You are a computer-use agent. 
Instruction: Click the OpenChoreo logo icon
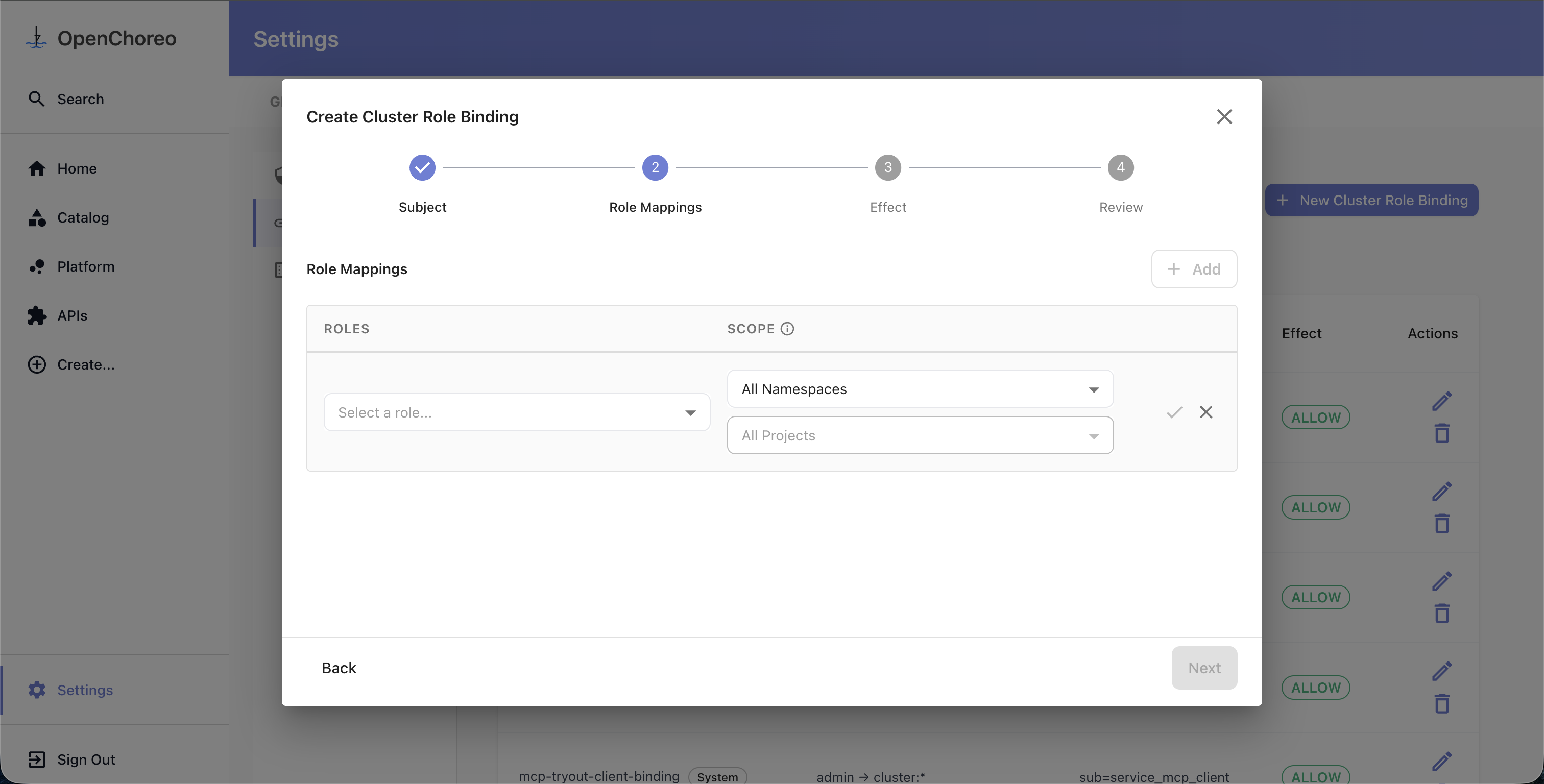pyautogui.click(x=37, y=38)
